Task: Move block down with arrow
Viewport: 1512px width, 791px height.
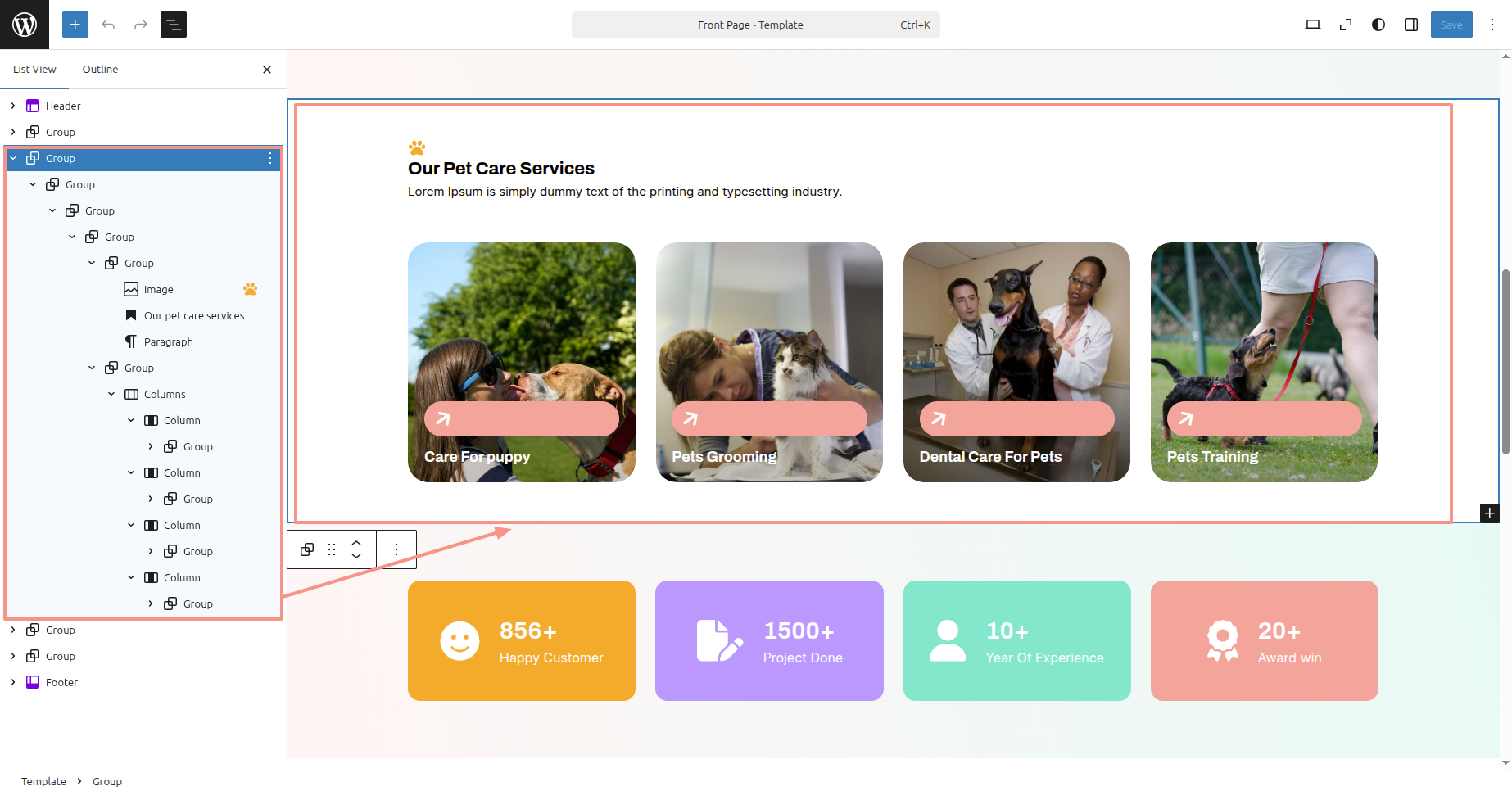Action: click(x=356, y=557)
